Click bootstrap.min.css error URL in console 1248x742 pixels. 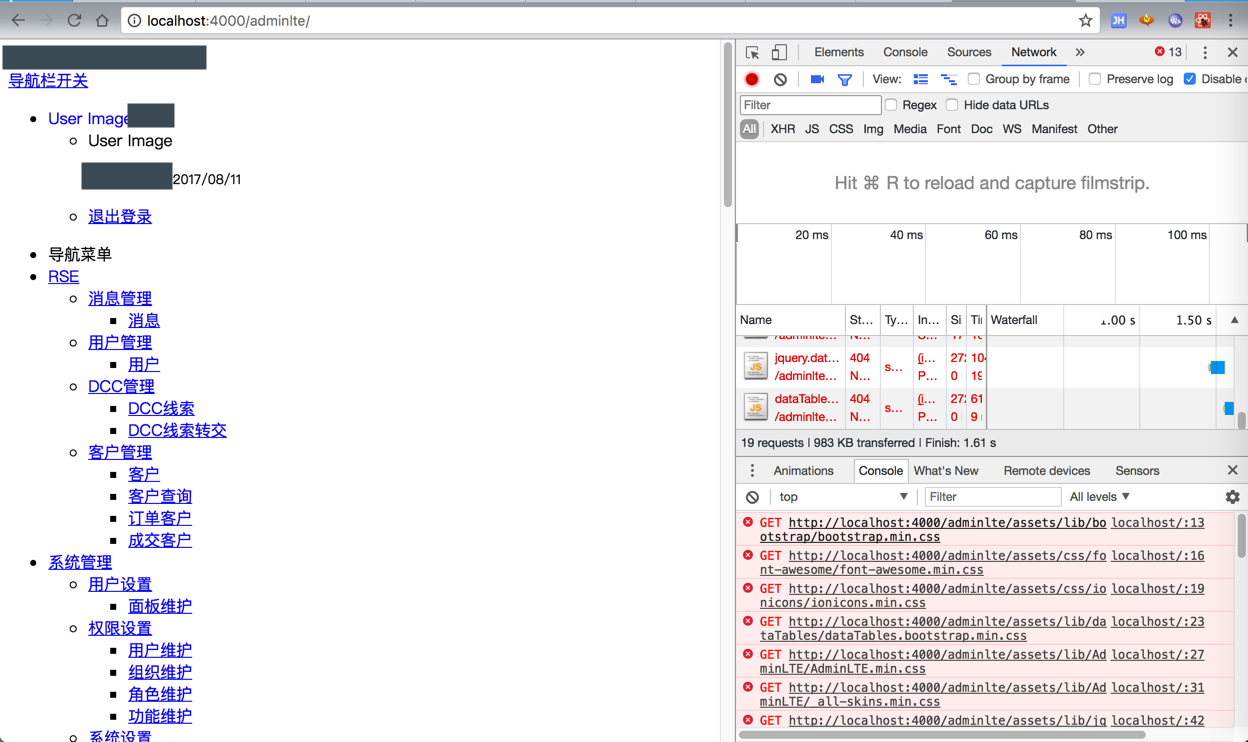coord(933,529)
